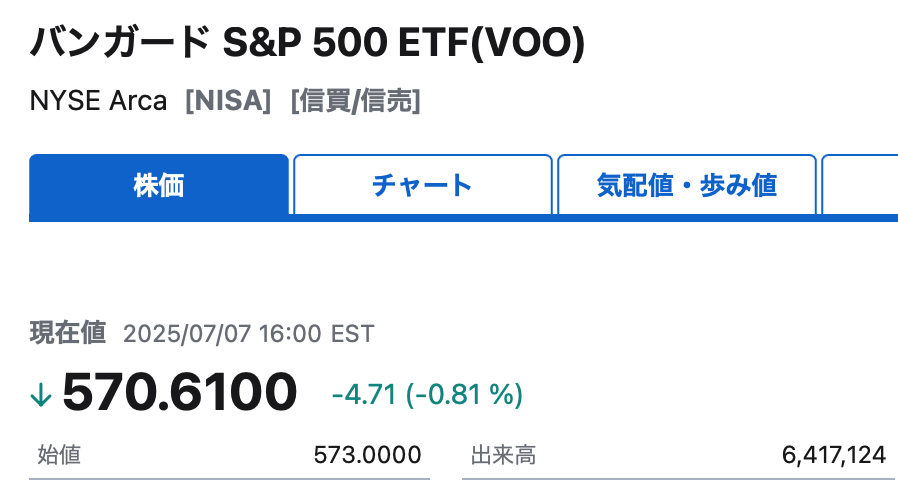
Task: Click the NYSE Arca exchange name
Action: [x=98, y=101]
